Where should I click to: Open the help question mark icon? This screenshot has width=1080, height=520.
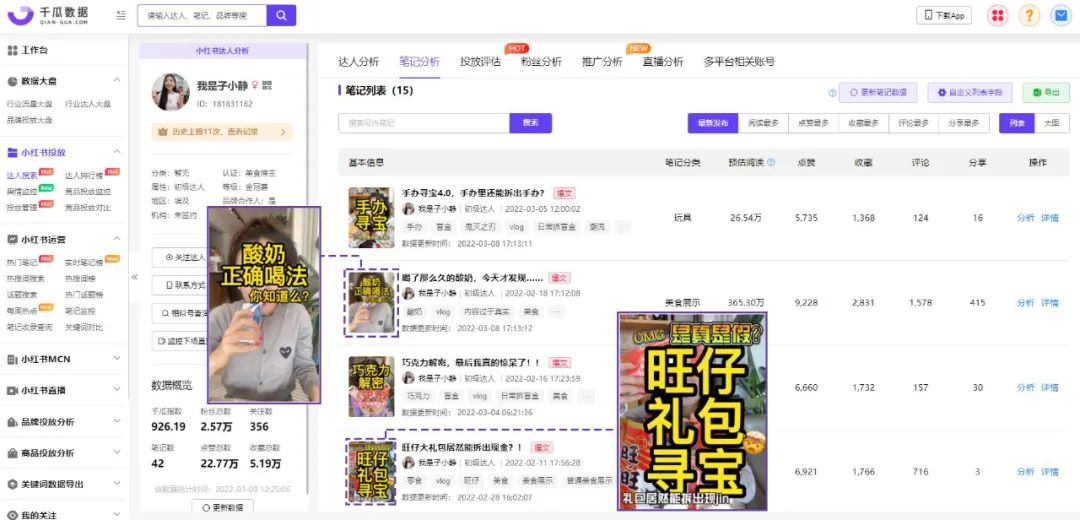point(1028,16)
